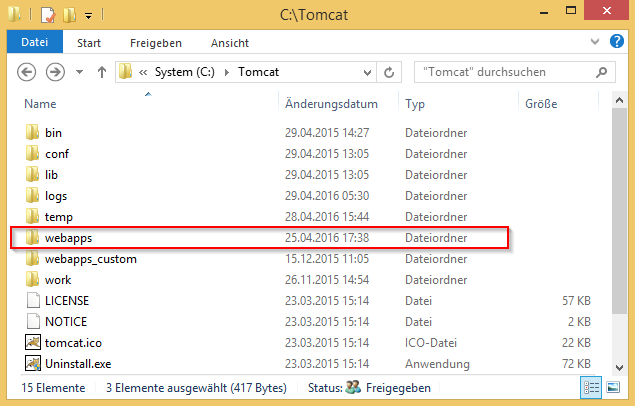This screenshot has width=635, height=406.
Task: Click the New Folder icon in title bar
Action: pos(70,15)
